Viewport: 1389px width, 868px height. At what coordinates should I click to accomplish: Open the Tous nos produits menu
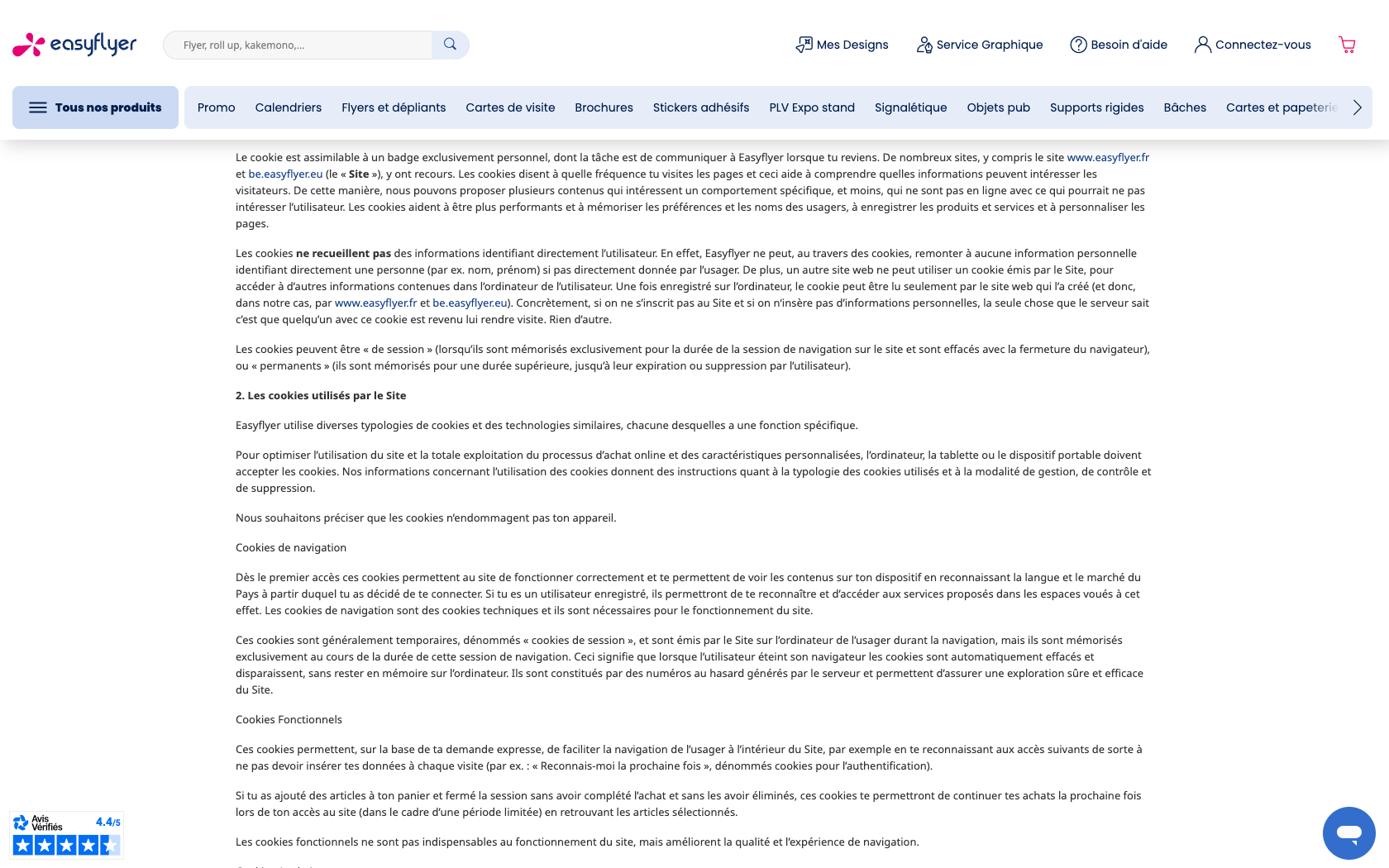95,107
